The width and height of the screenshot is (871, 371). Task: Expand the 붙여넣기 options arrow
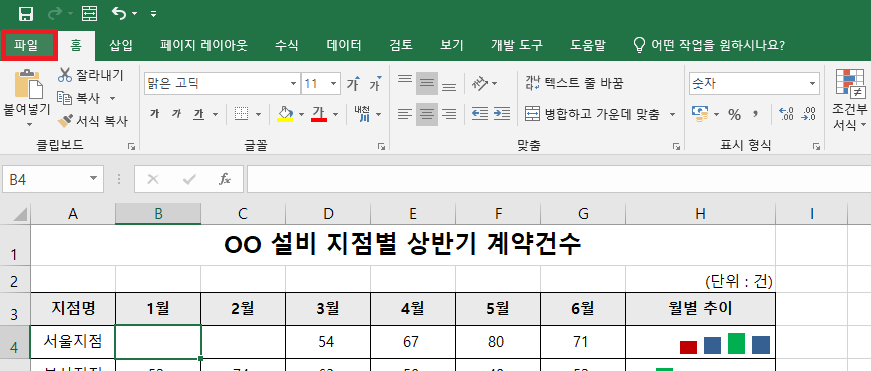[28, 124]
